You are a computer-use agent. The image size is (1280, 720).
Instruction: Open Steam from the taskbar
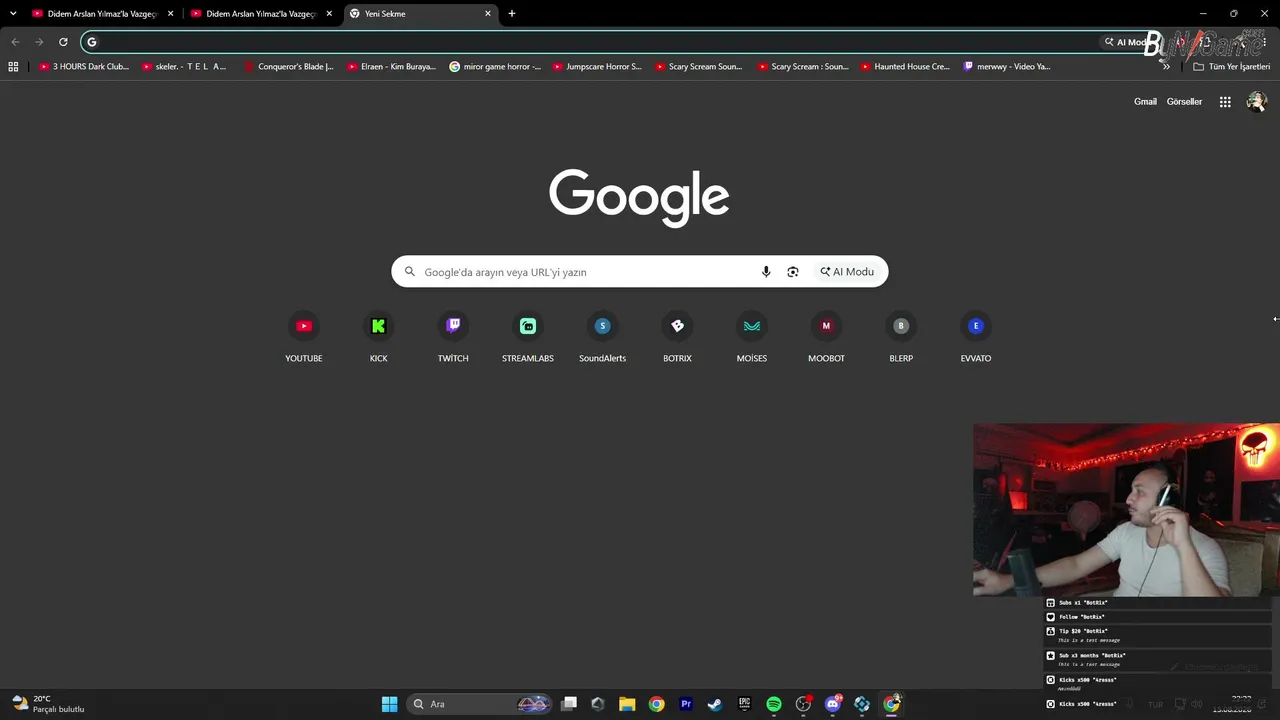[x=715, y=704]
